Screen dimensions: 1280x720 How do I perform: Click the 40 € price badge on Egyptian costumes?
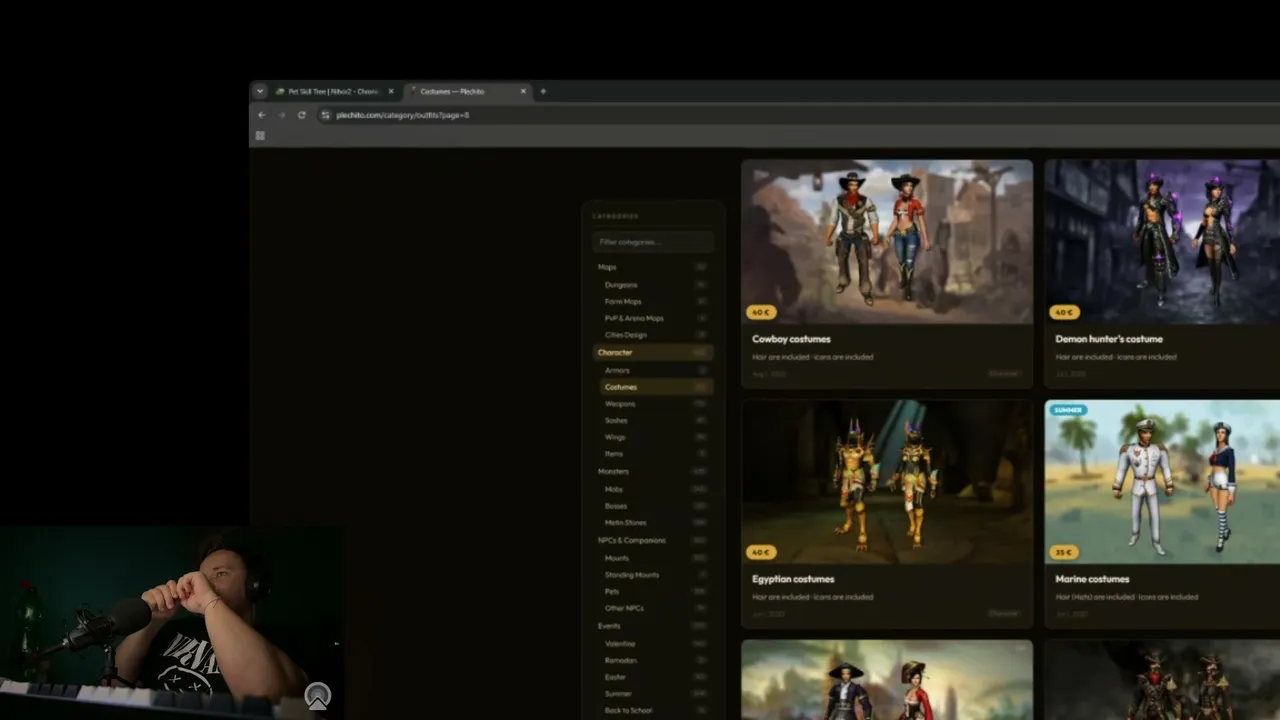[761, 552]
